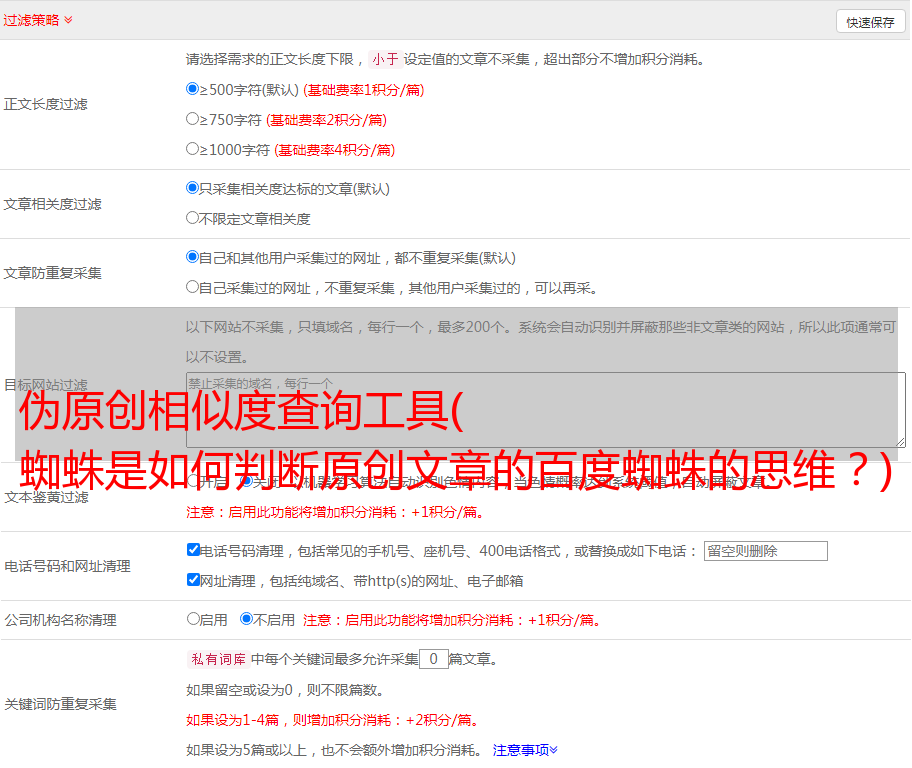Click the 文章防重复采集 label

pyautogui.click(x=52, y=273)
